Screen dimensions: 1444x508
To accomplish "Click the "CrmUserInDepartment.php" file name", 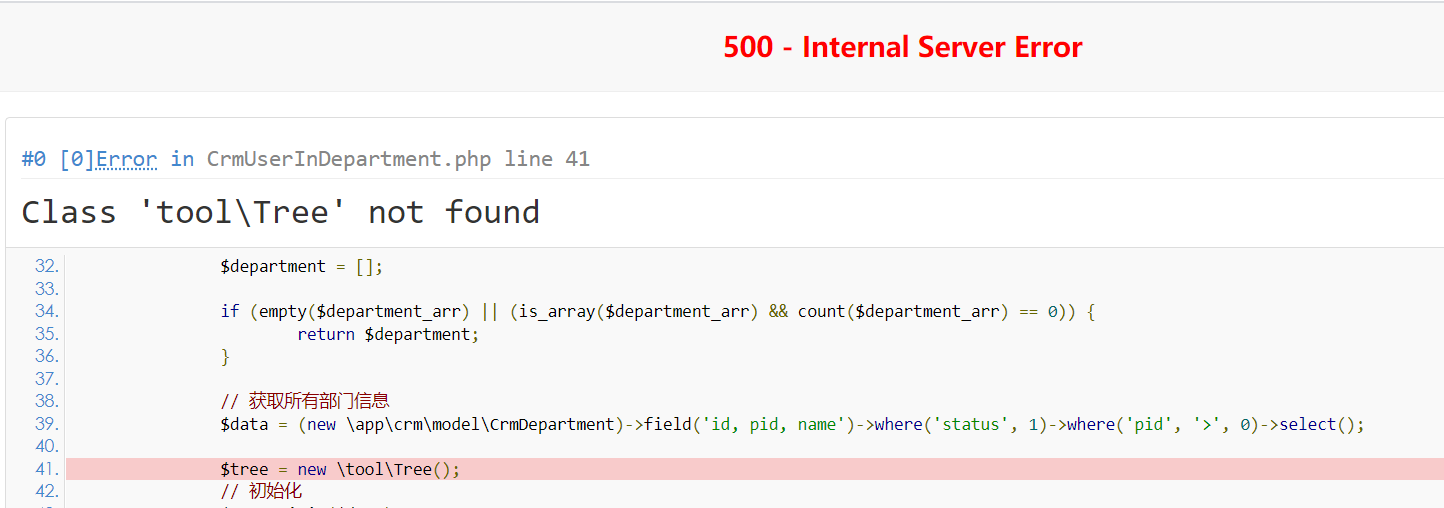I will coord(349,159).
